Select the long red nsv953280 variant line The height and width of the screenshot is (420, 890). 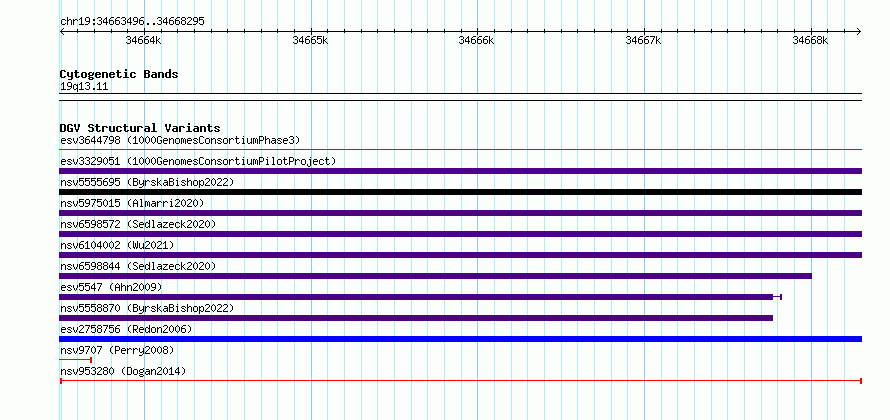tap(460, 381)
